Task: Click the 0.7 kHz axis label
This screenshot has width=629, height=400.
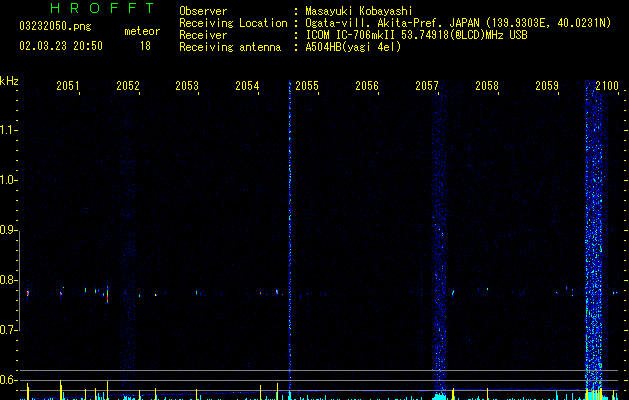Action: click(8, 330)
